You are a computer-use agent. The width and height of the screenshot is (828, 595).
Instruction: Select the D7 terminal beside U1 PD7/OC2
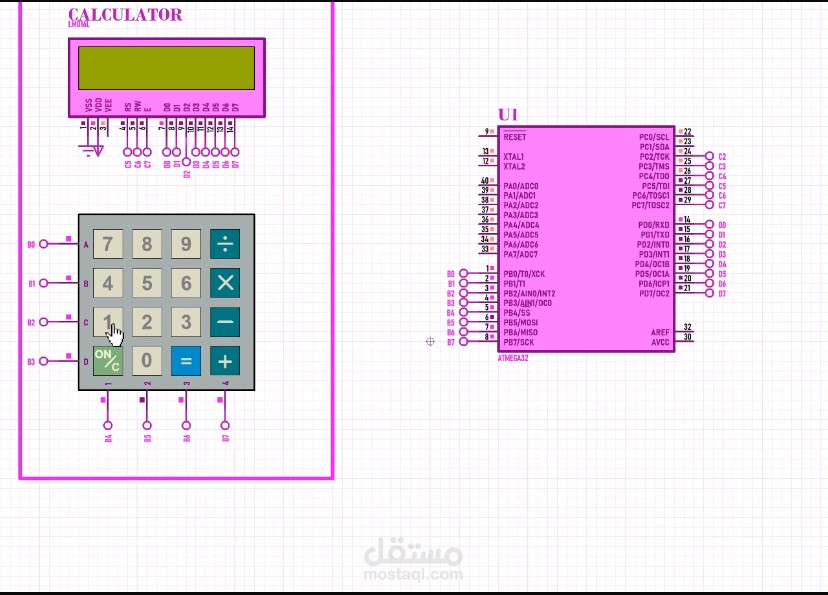[709, 293]
